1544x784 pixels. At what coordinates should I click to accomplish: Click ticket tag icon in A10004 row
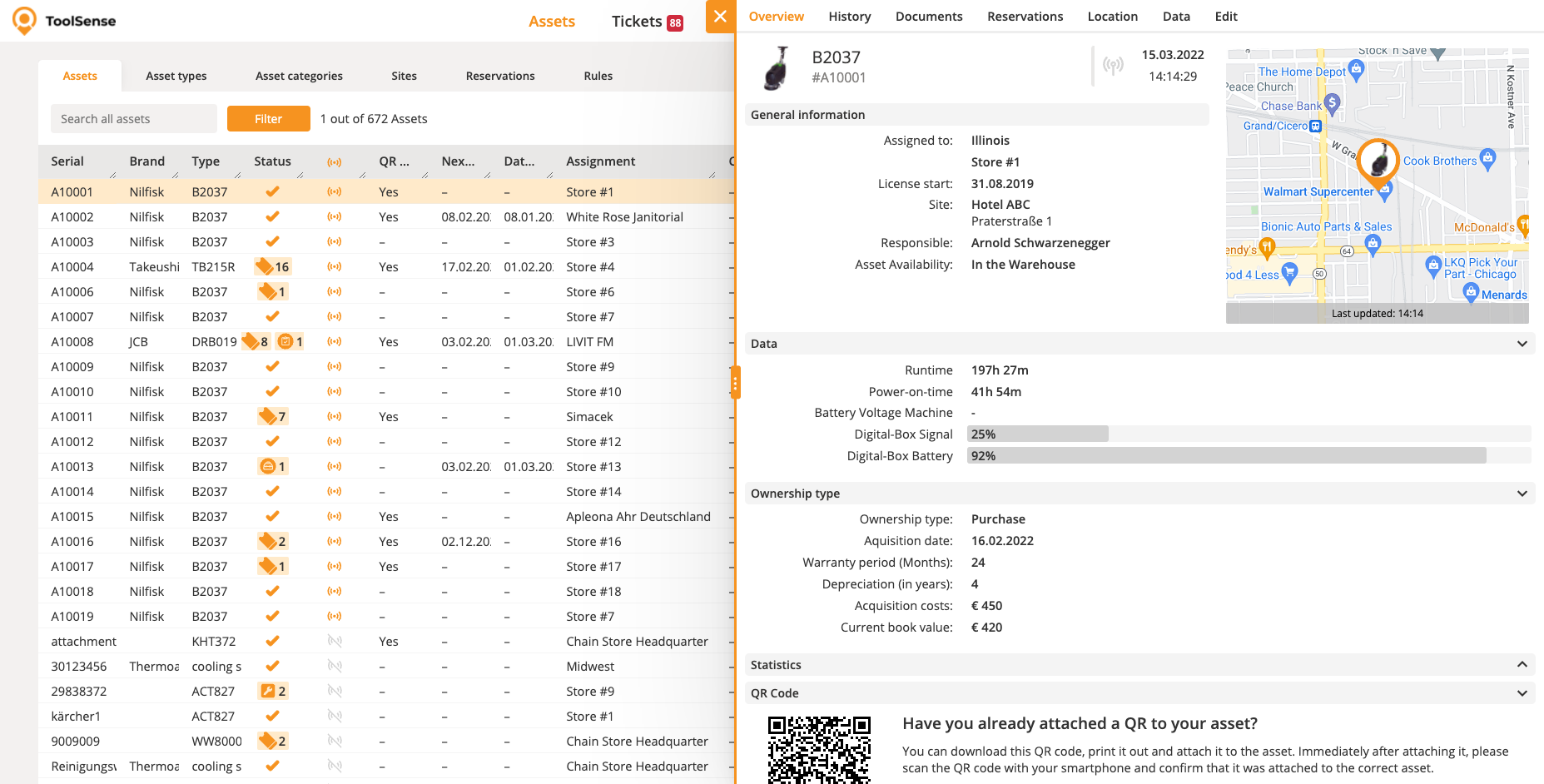[x=265, y=266]
